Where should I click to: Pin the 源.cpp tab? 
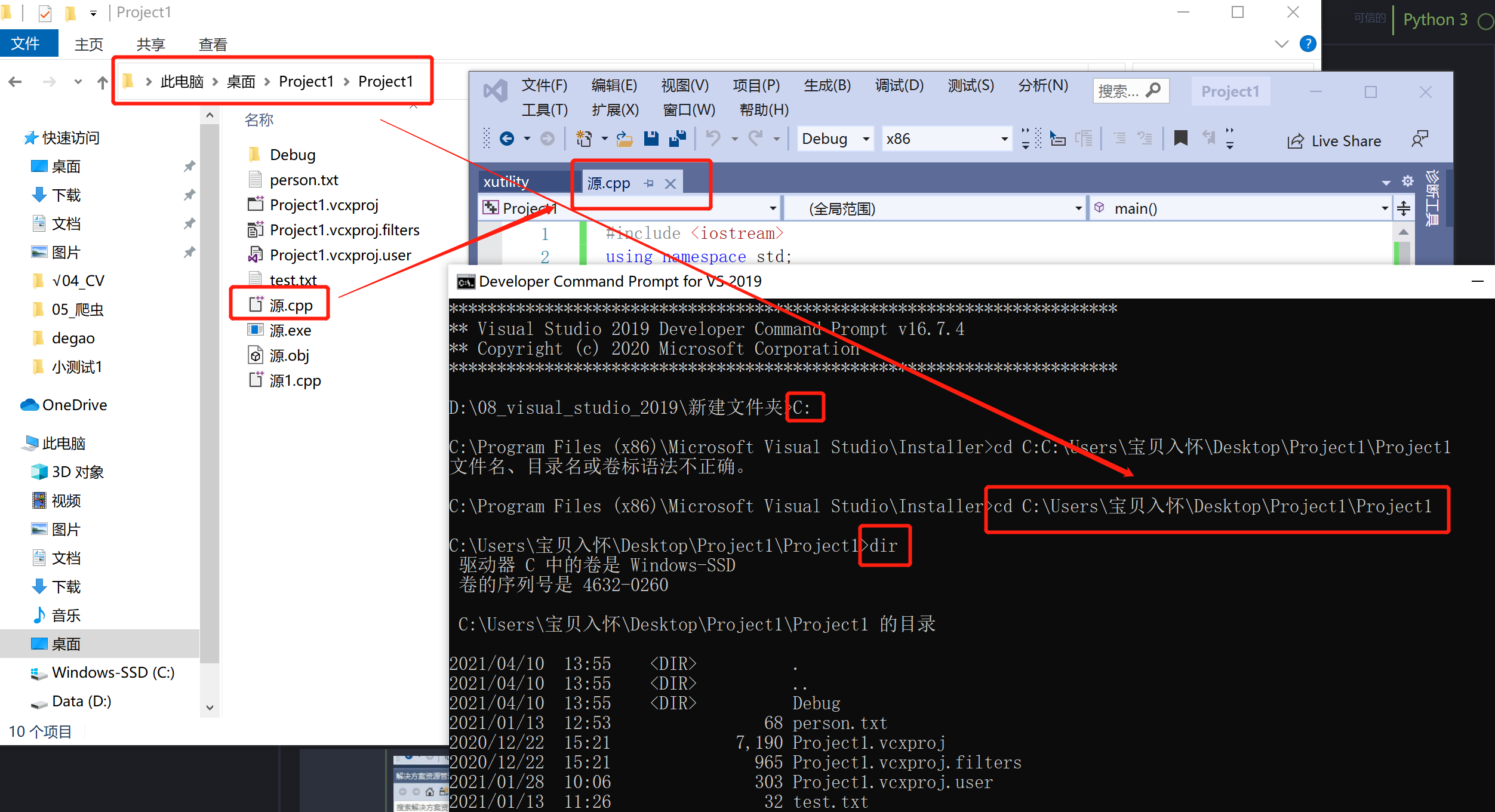click(649, 183)
